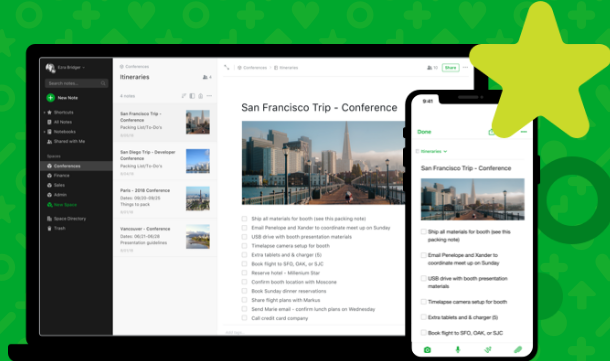610x361 pixels.
Task: Open Trash in the sidebar
Action: (x=59, y=228)
